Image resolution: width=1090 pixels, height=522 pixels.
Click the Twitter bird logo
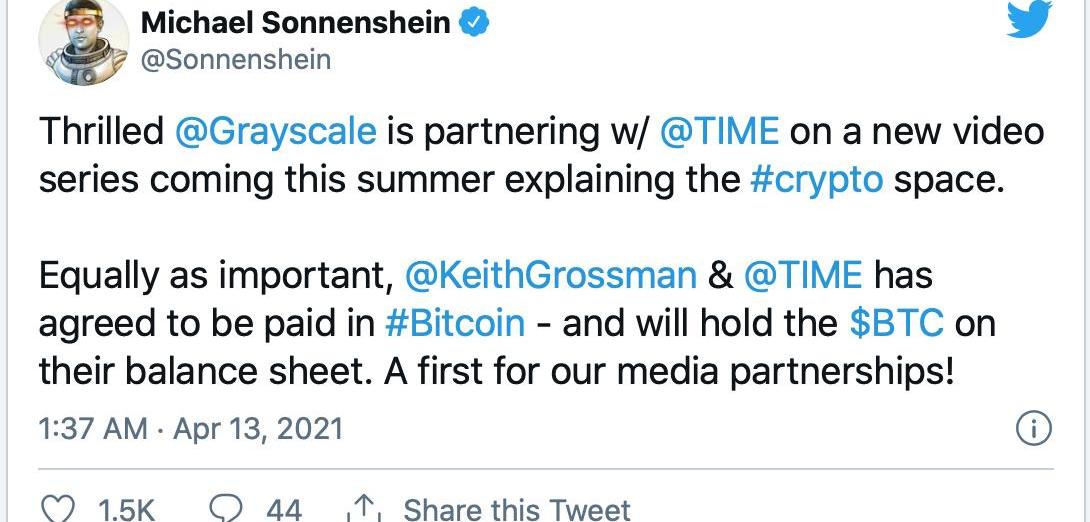pyautogui.click(x=1029, y=19)
